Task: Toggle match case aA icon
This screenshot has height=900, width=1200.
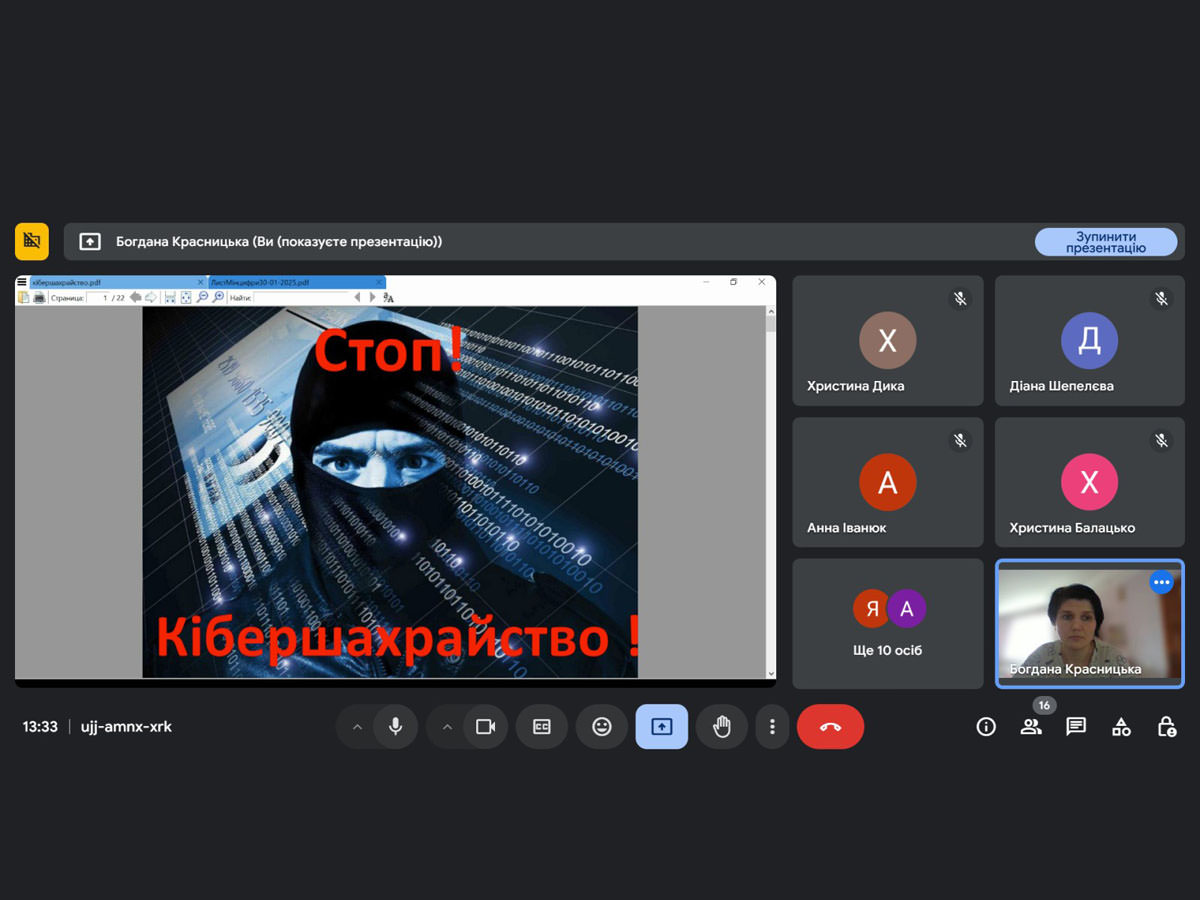Action: [x=388, y=297]
